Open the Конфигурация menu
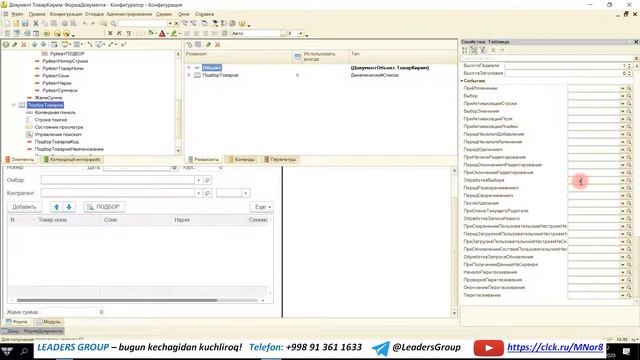 click(66, 14)
